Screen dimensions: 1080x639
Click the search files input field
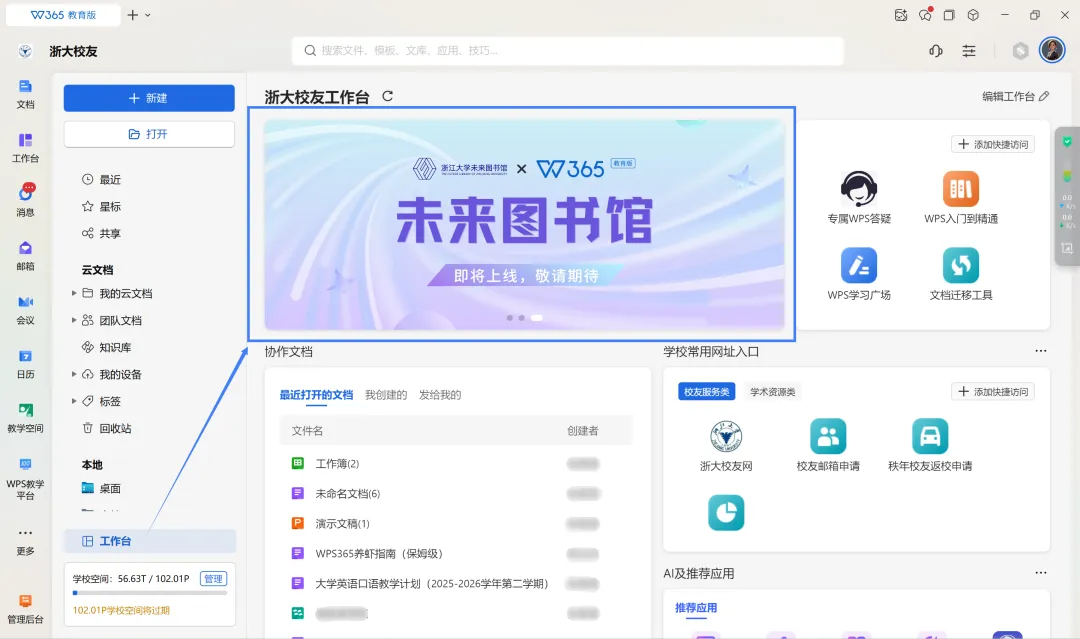(x=568, y=51)
